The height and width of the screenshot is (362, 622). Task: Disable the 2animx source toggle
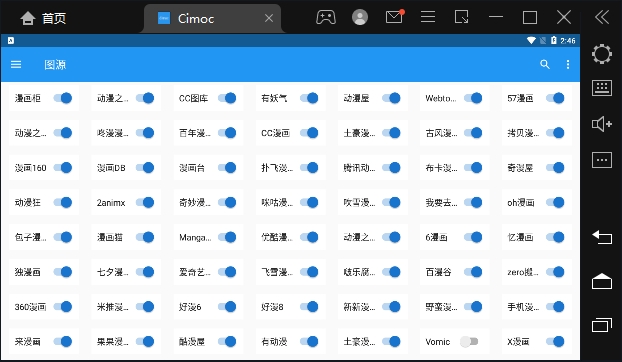click(145, 203)
